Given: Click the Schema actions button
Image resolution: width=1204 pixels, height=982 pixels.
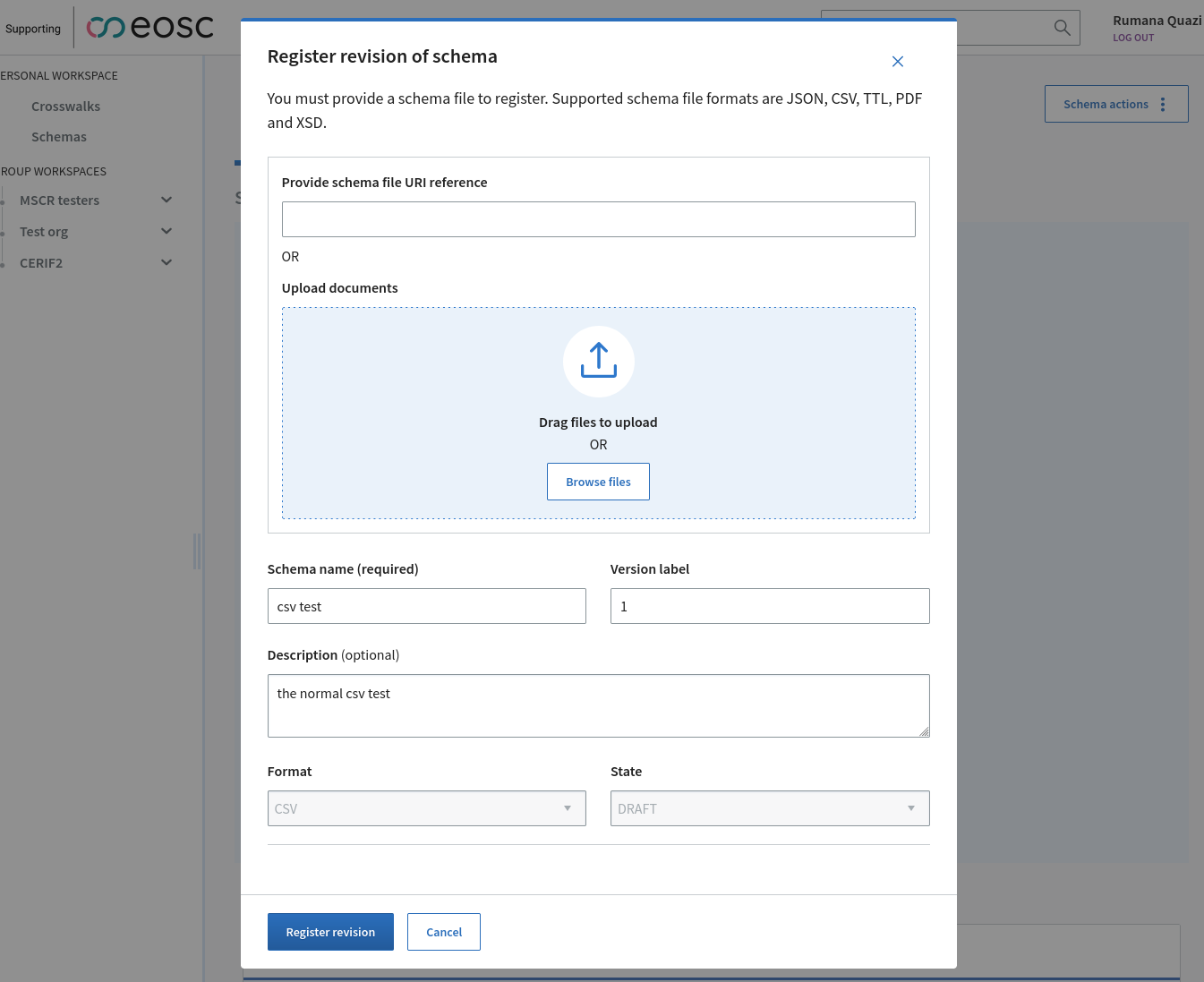Looking at the screenshot, I should [1116, 105].
